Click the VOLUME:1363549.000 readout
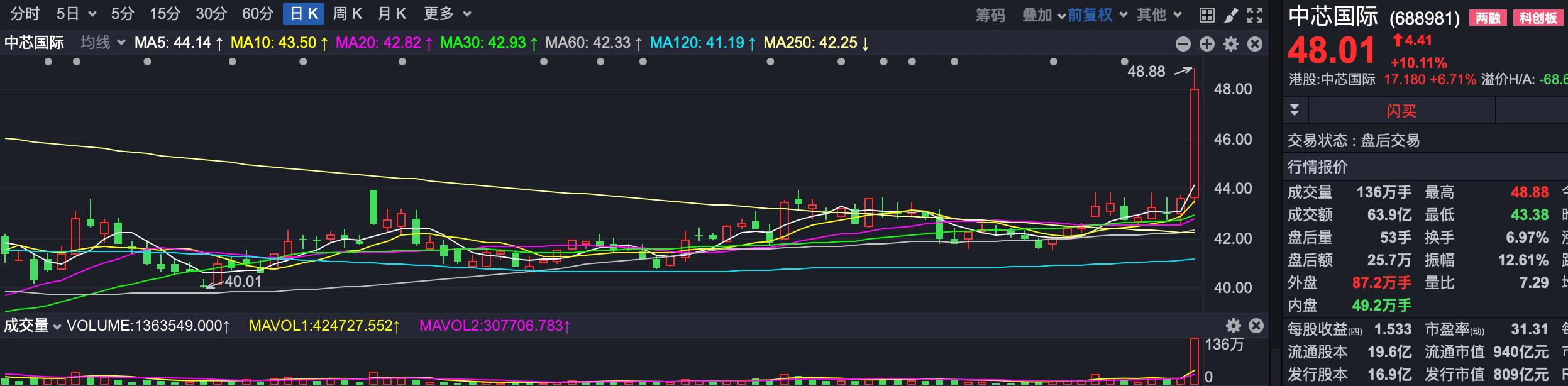This screenshot has height=386, width=1568. [148, 326]
